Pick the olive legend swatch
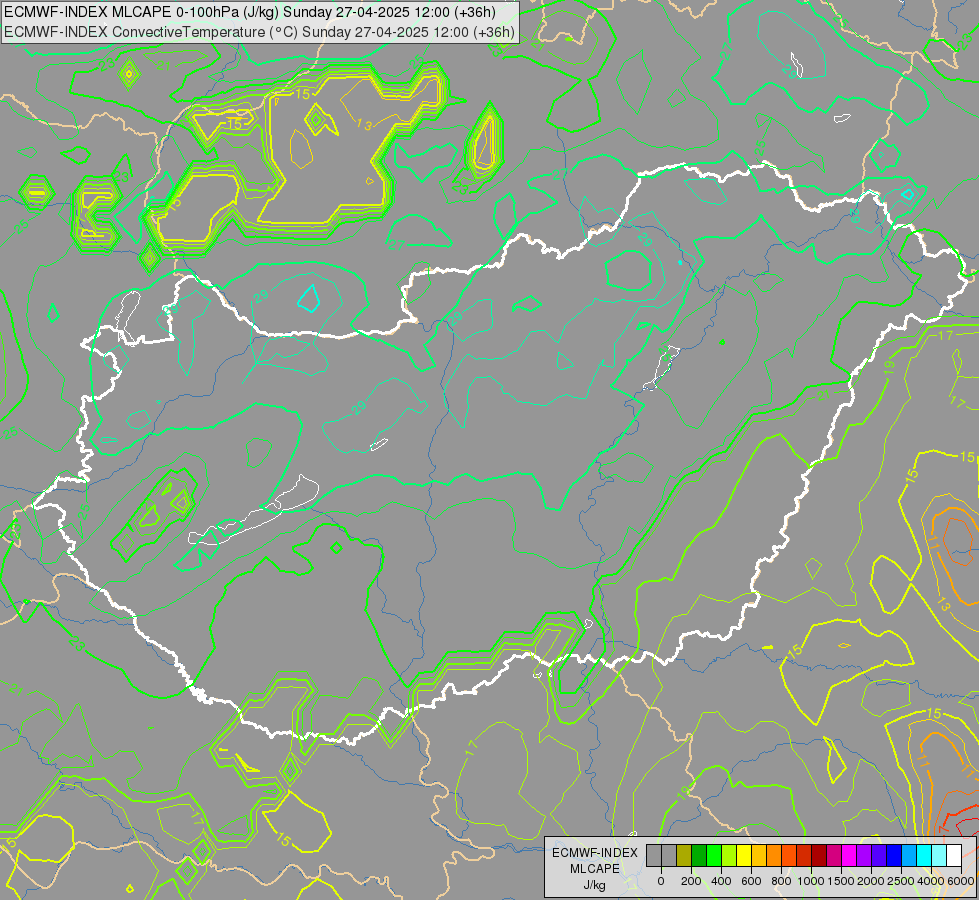Viewport: 979px width, 900px height. (684, 855)
